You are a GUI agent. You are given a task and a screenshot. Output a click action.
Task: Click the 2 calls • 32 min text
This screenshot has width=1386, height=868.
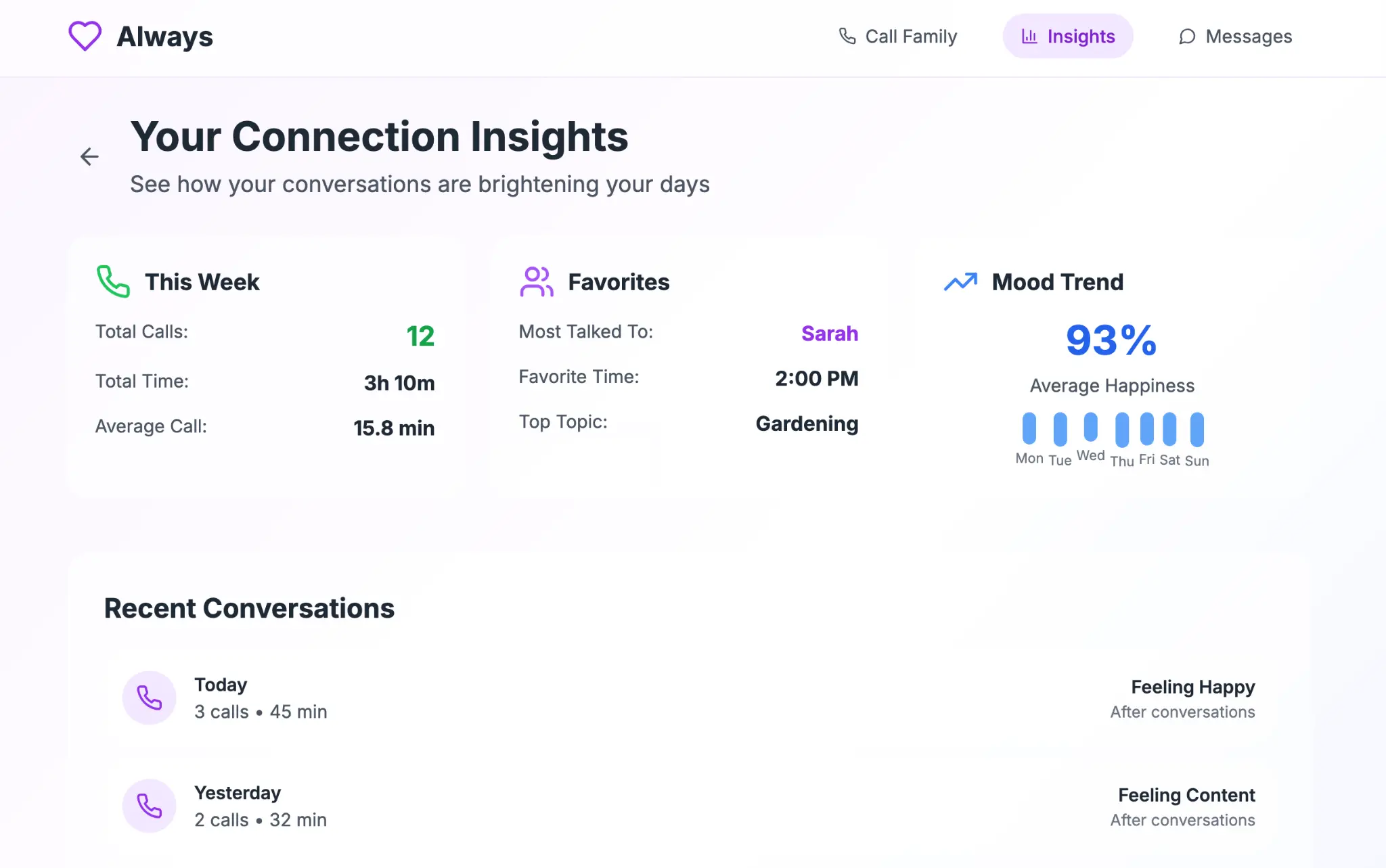point(261,820)
